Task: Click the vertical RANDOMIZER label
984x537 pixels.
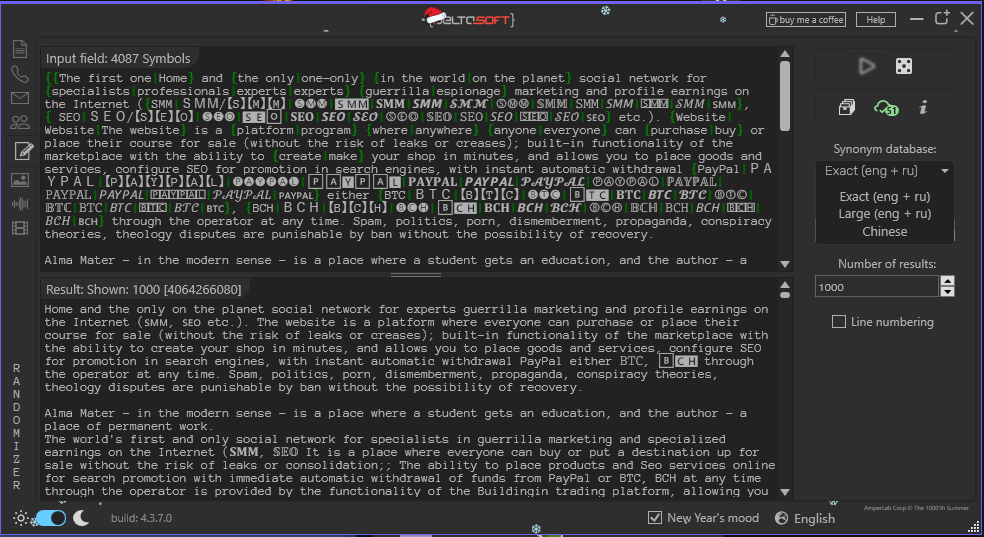Action: tap(17, 427)
